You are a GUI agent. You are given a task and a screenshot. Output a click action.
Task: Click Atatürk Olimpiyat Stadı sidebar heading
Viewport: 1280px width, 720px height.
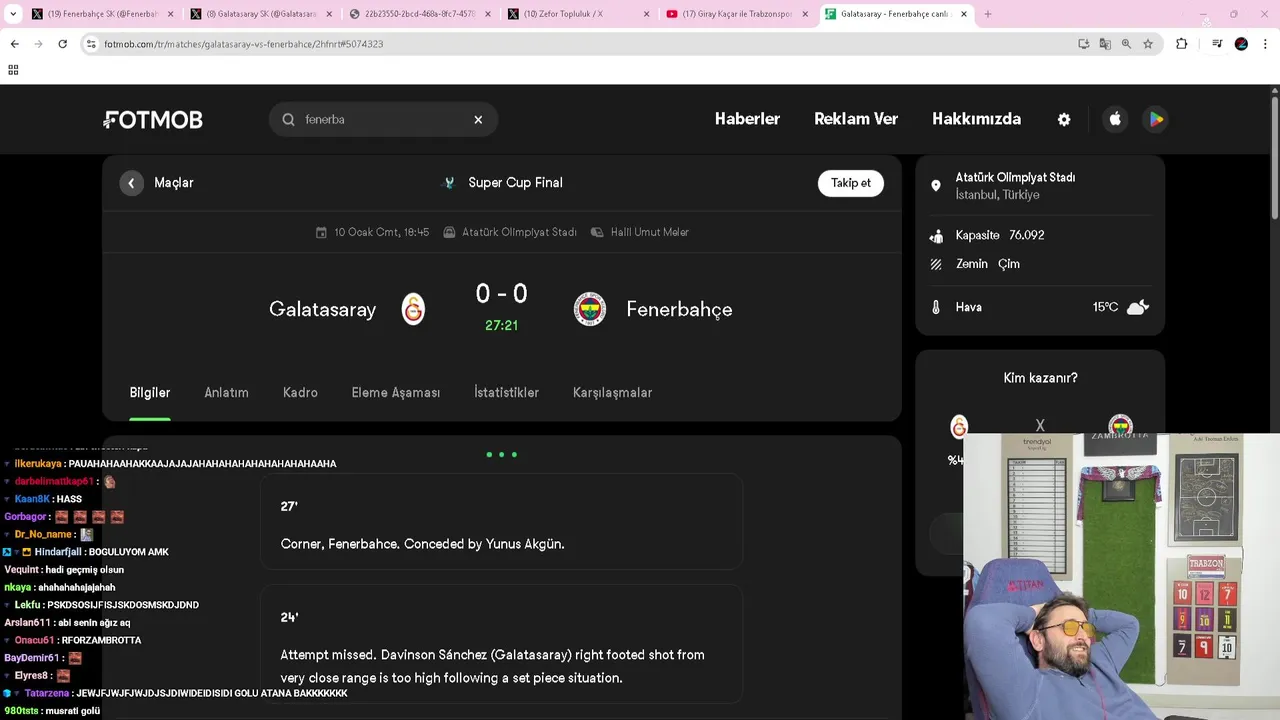pyautogui.click(x=1015, y=177)
